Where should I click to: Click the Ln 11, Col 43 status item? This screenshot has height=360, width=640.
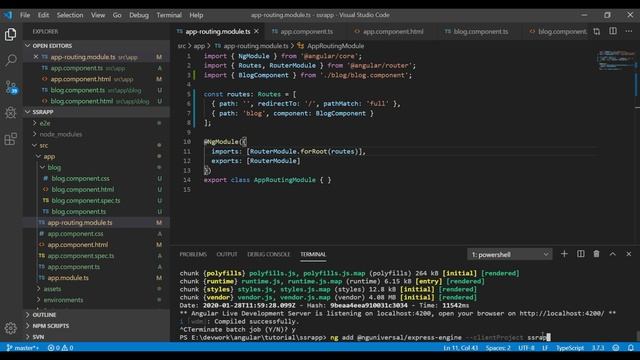pos(460,348)
